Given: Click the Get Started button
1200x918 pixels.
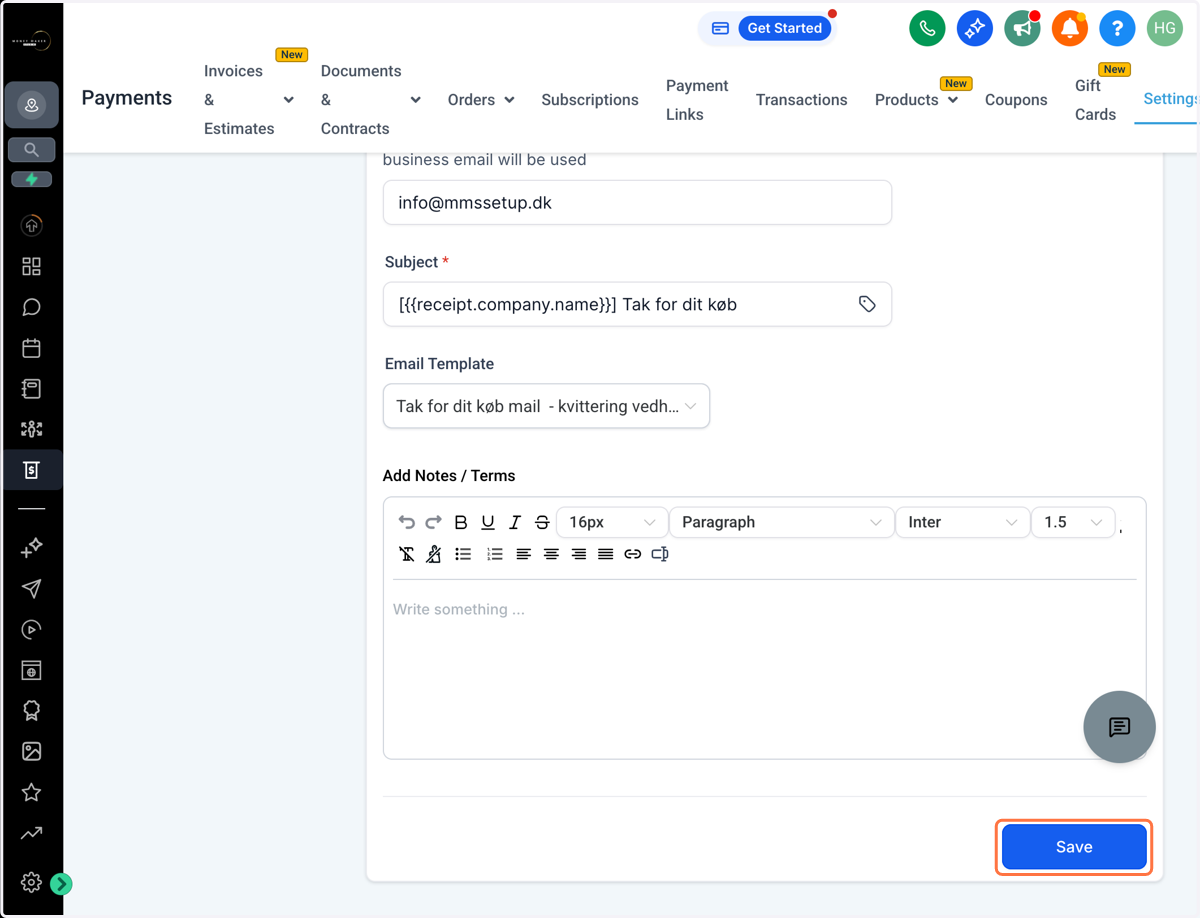Looking at the screenshot, I should (785, 28).
